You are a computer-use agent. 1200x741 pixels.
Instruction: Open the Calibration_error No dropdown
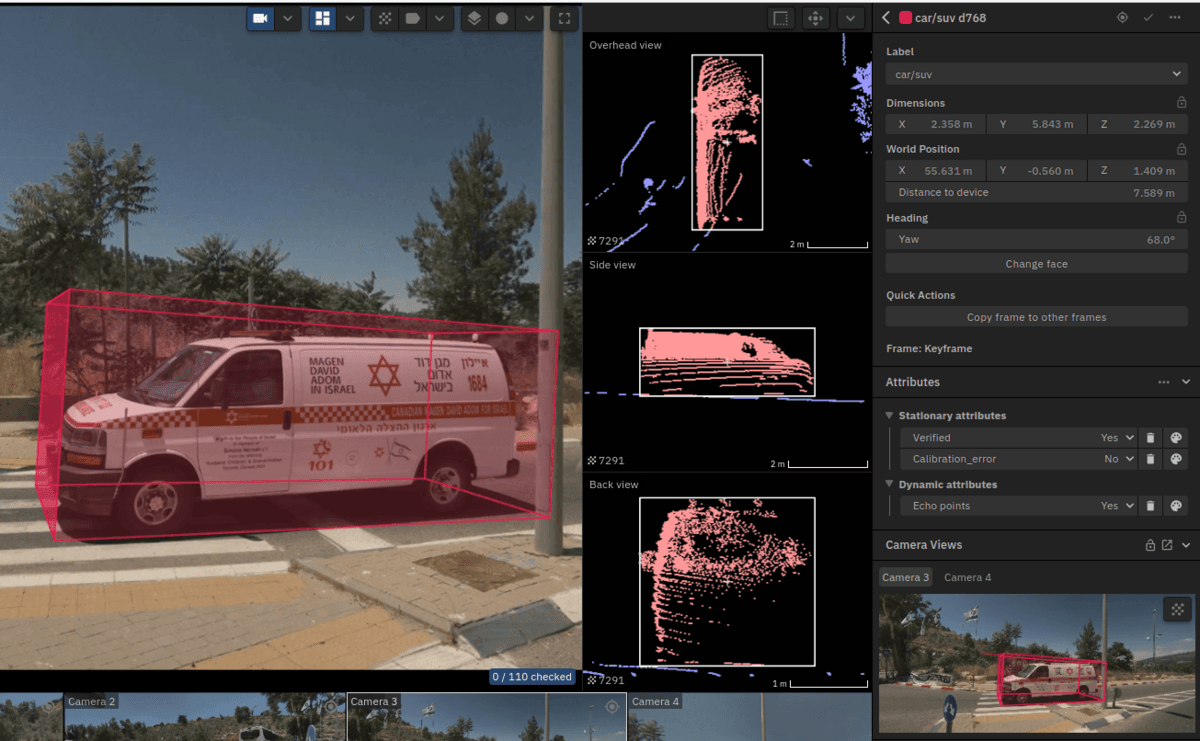(1118, 459)
